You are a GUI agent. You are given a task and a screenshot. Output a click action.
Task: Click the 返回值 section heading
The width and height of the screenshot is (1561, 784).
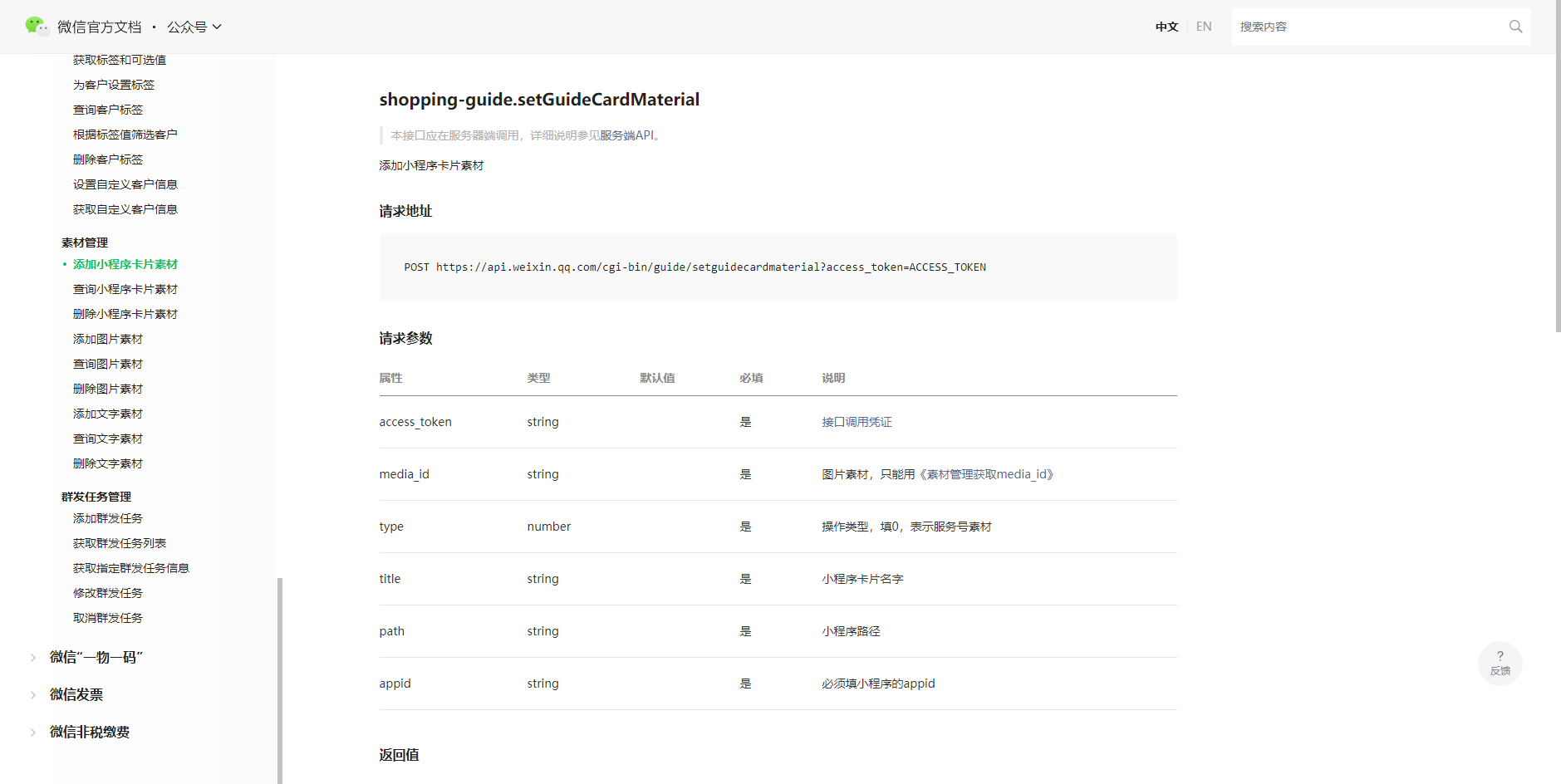[x=400, y=755]
